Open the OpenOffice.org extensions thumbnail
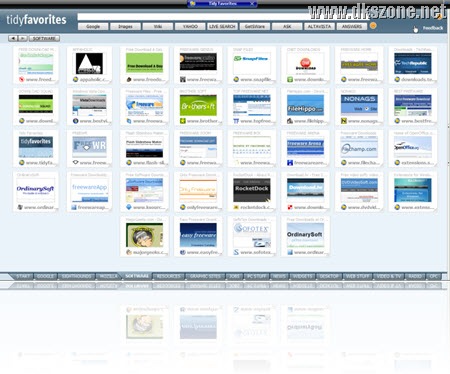Viewport: 450px width, 374px height. click(x=413, y=147)
